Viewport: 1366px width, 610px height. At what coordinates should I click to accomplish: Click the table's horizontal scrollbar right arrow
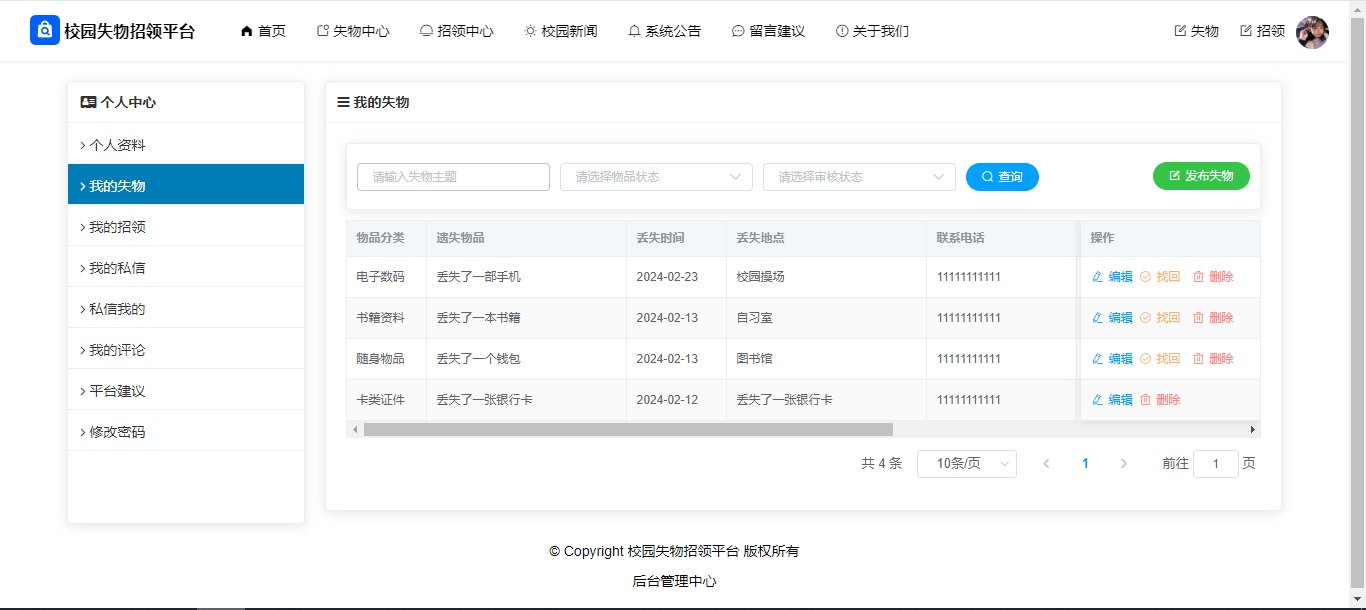tap(1252, 430)
